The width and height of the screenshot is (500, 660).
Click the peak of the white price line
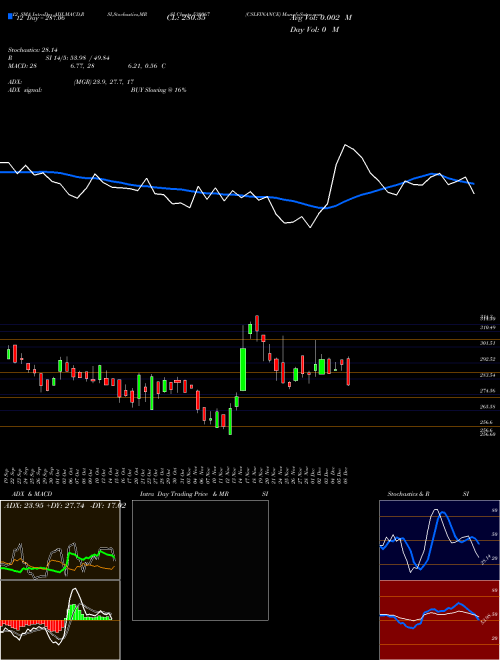tap(345, 145)
